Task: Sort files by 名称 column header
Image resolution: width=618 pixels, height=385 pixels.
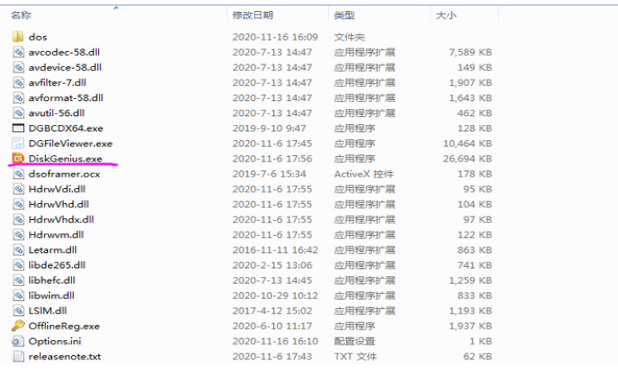Action: click(x=21, y=15)
